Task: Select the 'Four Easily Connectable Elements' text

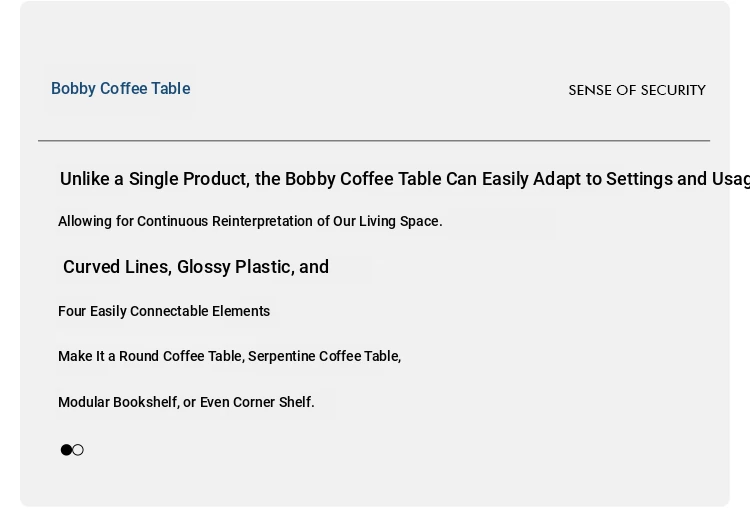Action: [164, 311]
